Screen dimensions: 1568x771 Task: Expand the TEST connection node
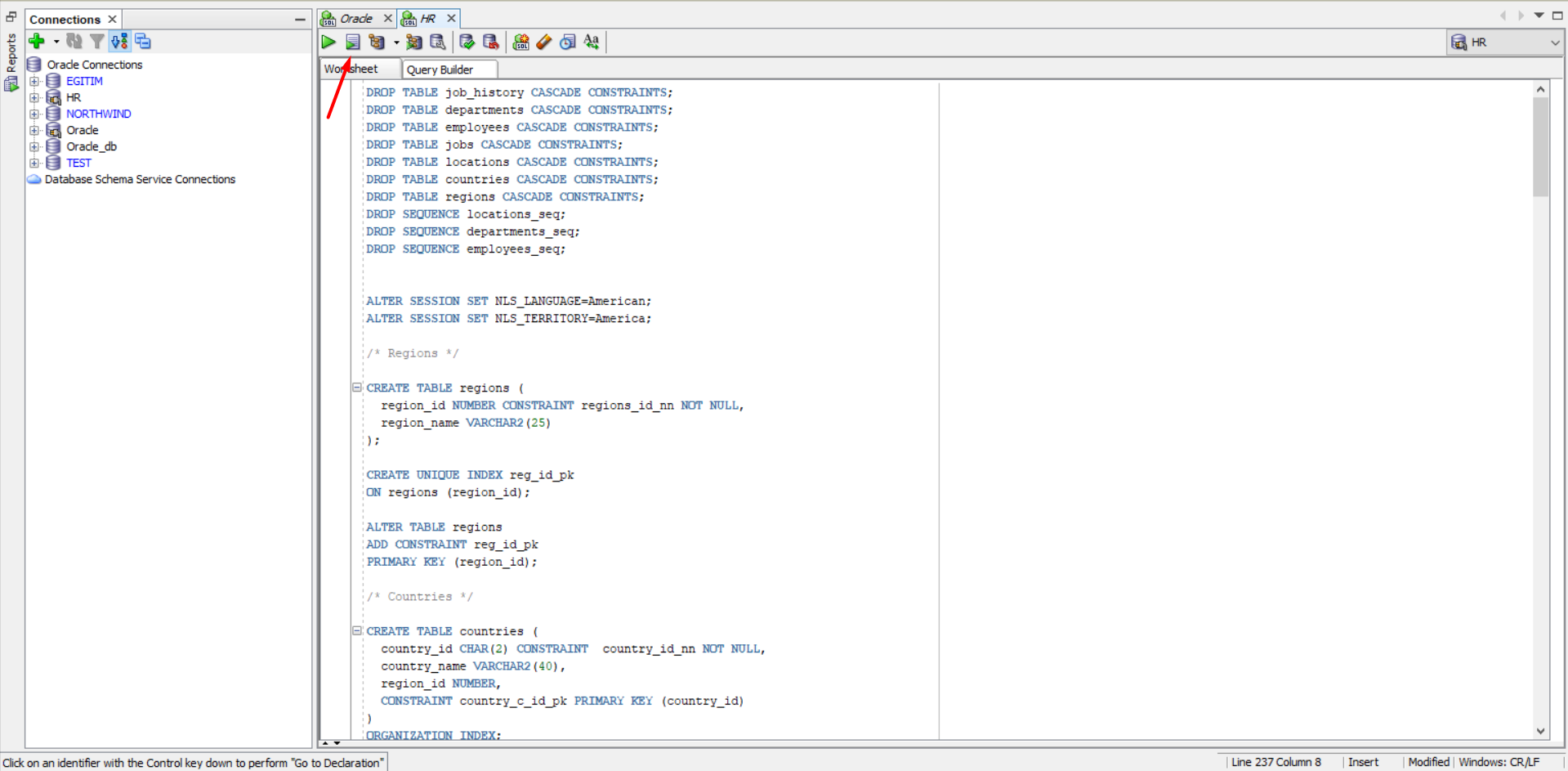(34, 163)
